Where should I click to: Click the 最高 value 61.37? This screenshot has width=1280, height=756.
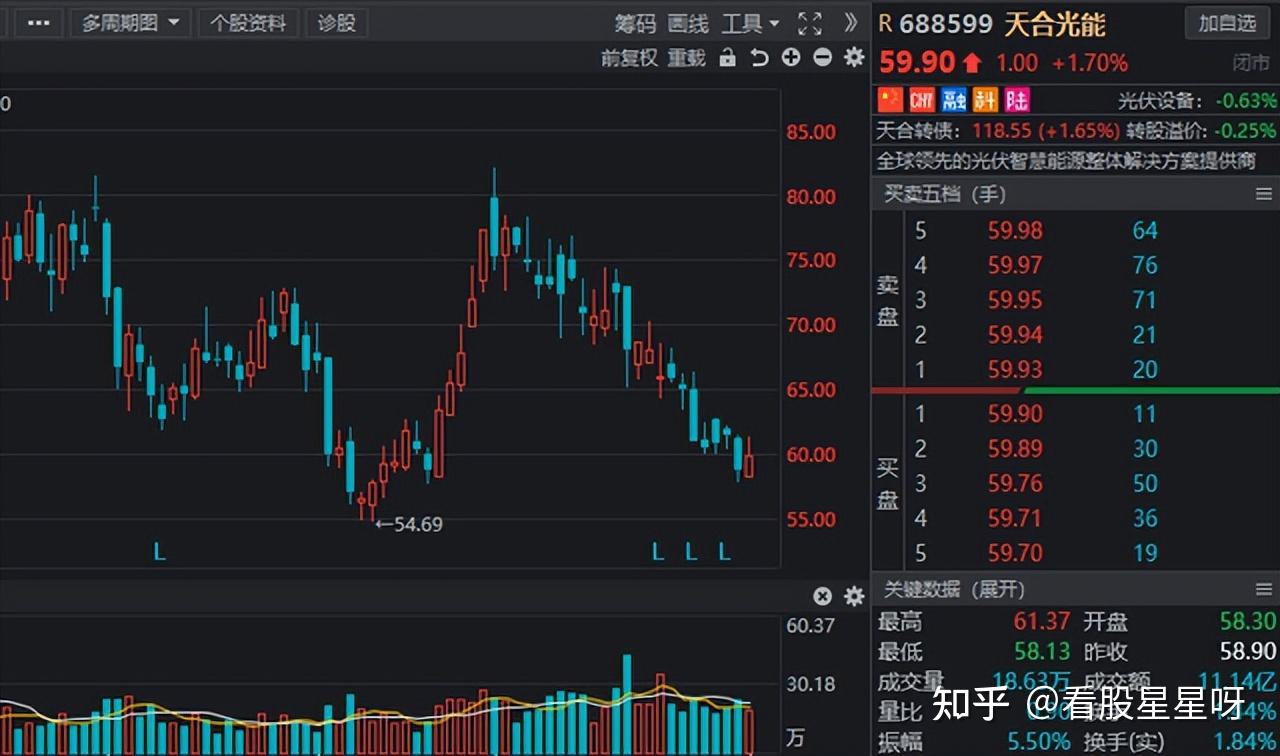tap(1042, 622)
